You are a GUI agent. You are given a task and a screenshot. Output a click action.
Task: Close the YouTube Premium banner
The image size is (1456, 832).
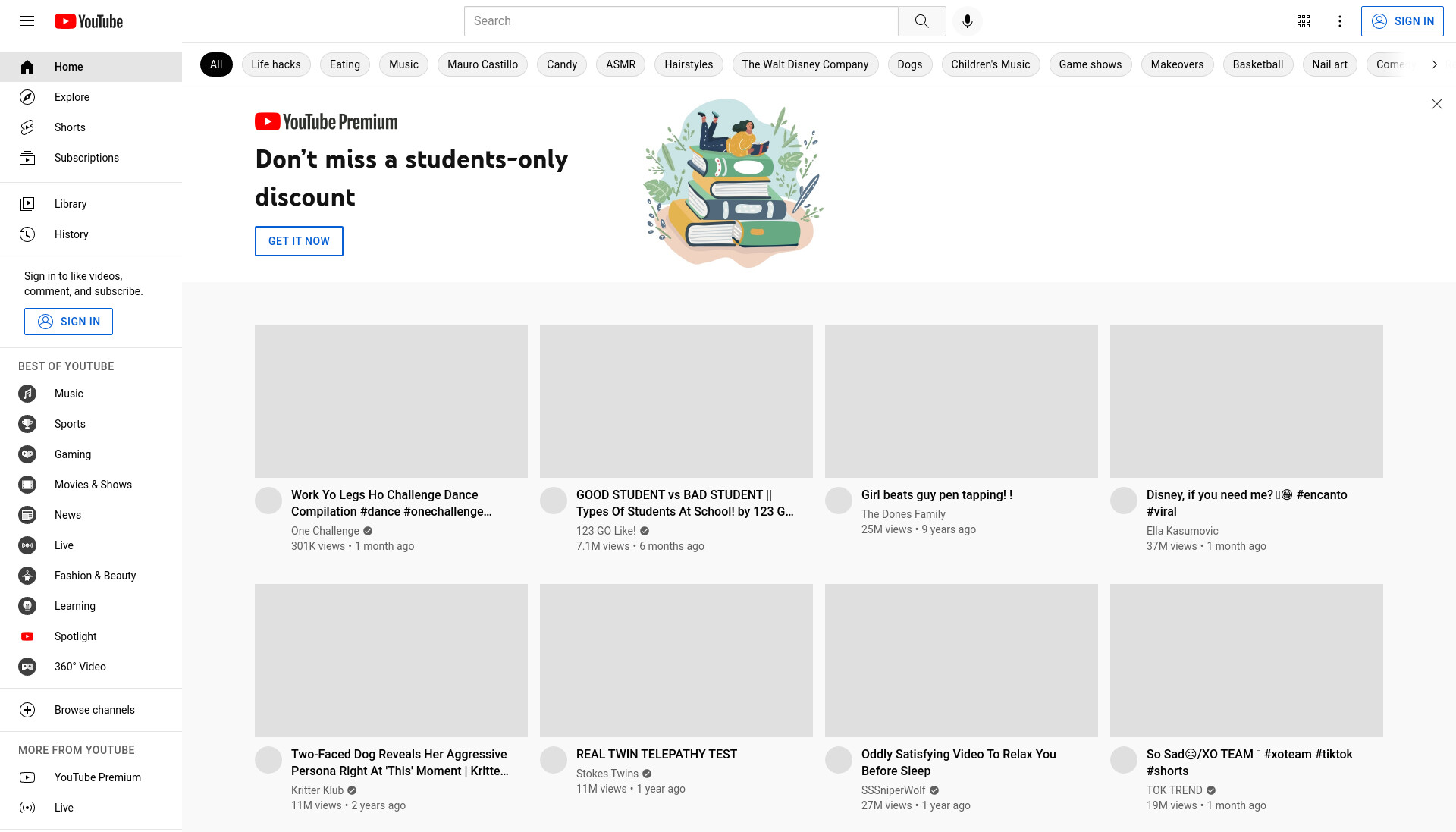click(1436, 104)
